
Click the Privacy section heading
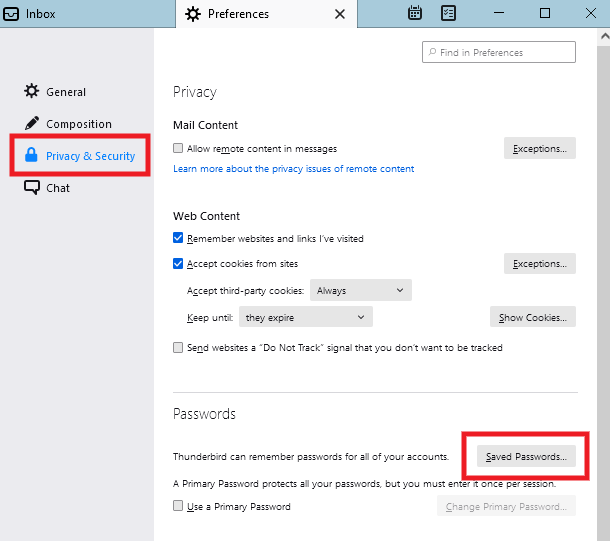click(195, 92)
